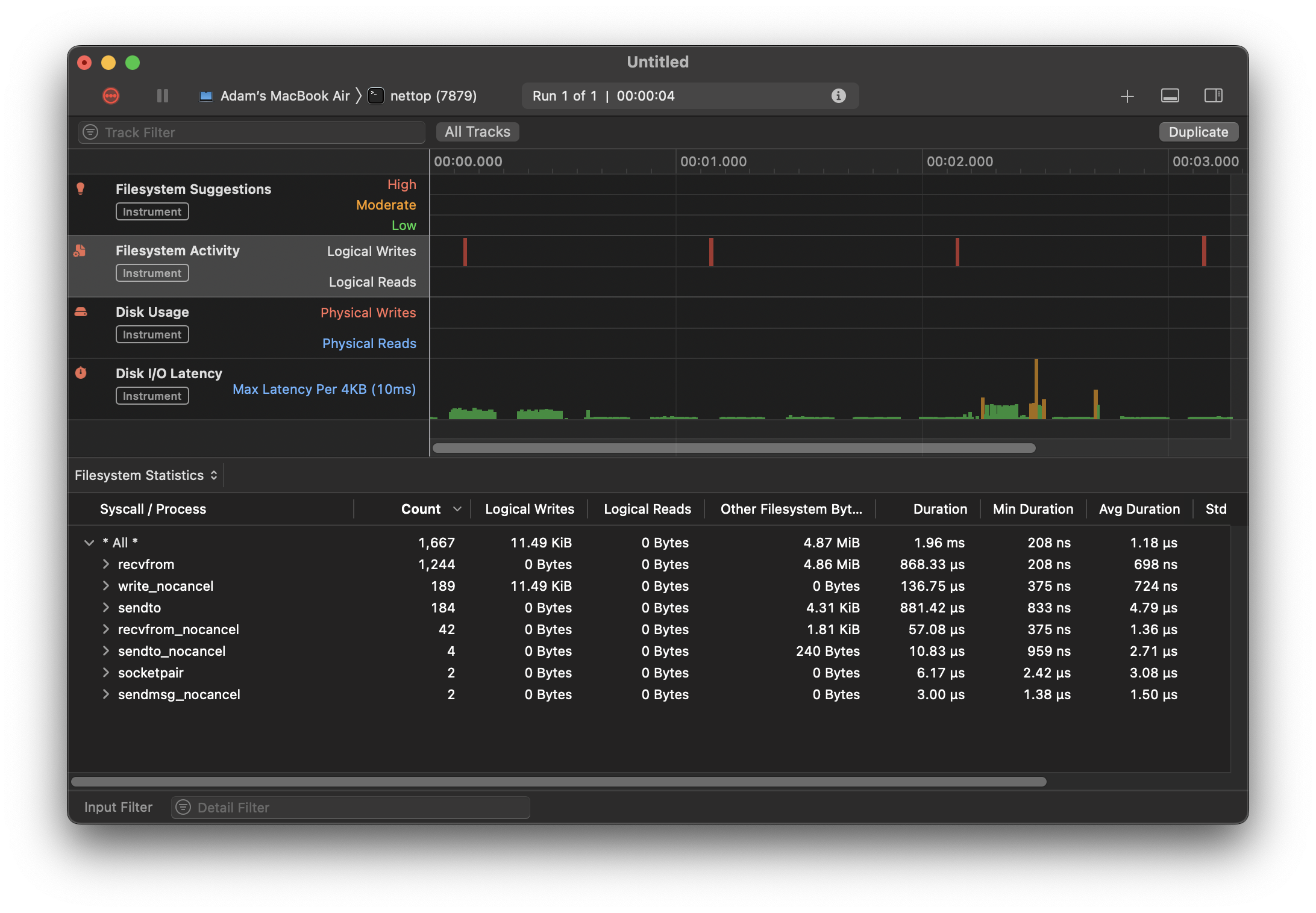Image resolution: width=1316 pixels, height=913 pixels.
Task: Click Instrument badge under Disk I/O Latency
Action: [152, 396]
